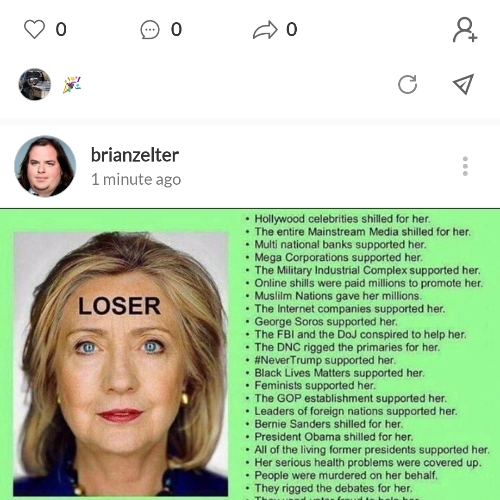Viewport: 500px width, 500px height.
Task: Tap the share count number
Action: [x=292, y=29]
